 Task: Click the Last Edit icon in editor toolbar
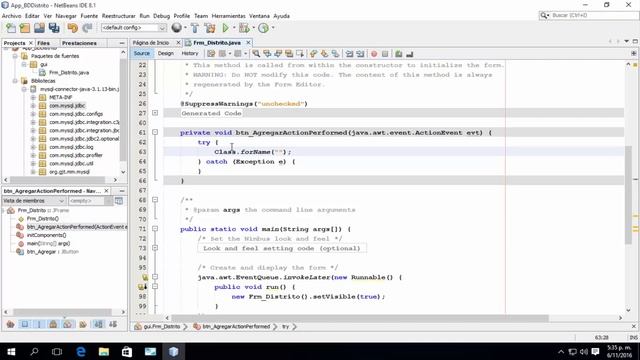[x=211, y=53]
